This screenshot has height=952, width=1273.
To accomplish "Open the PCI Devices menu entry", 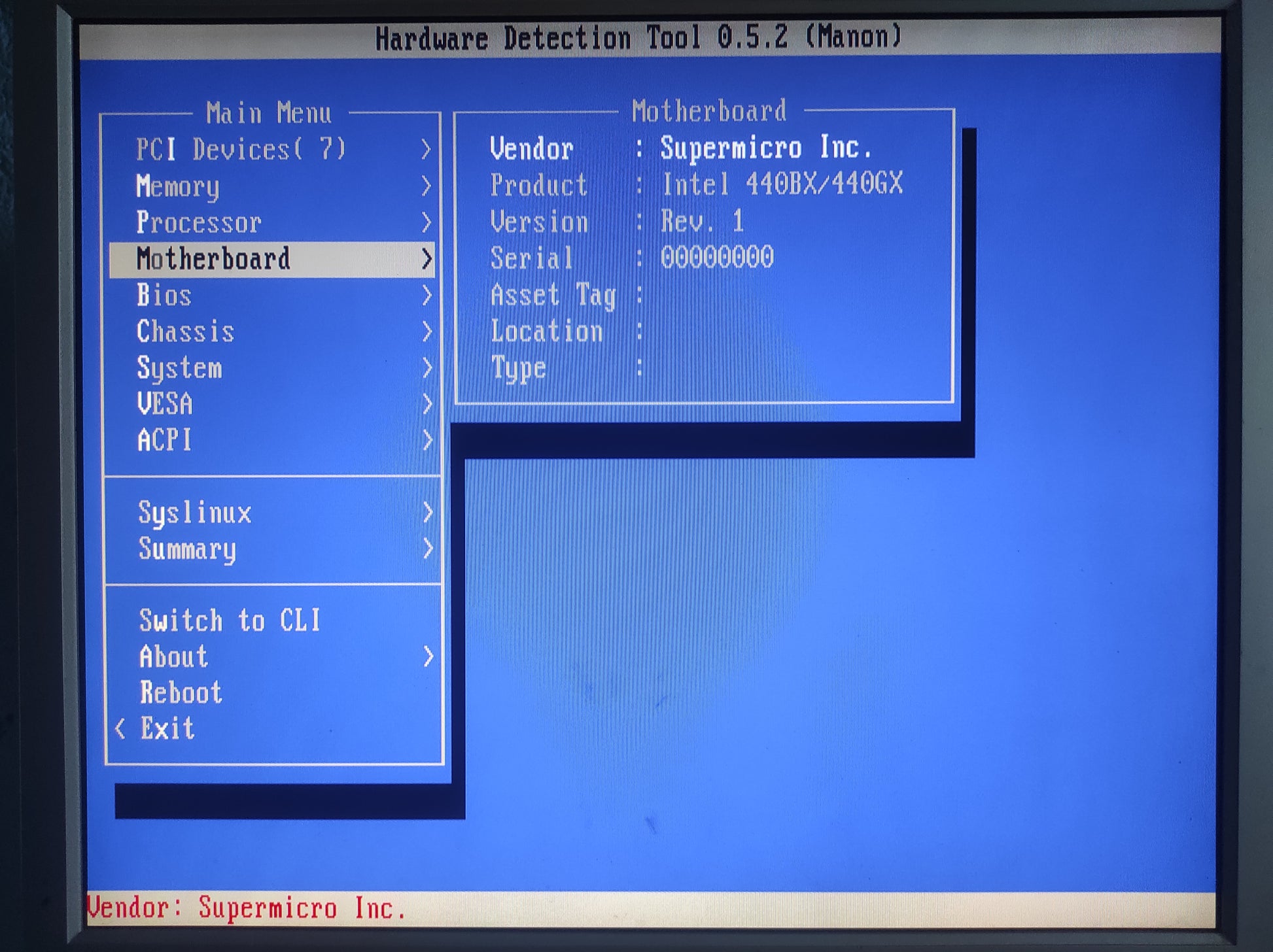I will coord(240,150).
